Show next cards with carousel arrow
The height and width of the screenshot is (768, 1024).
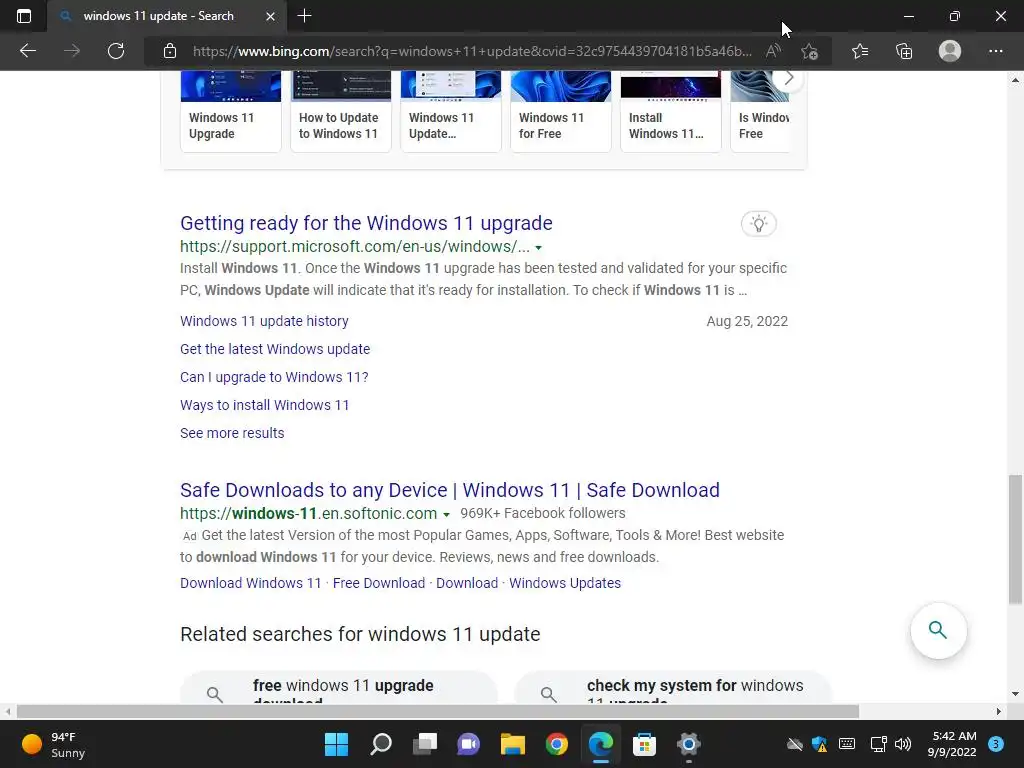(788, 78)
